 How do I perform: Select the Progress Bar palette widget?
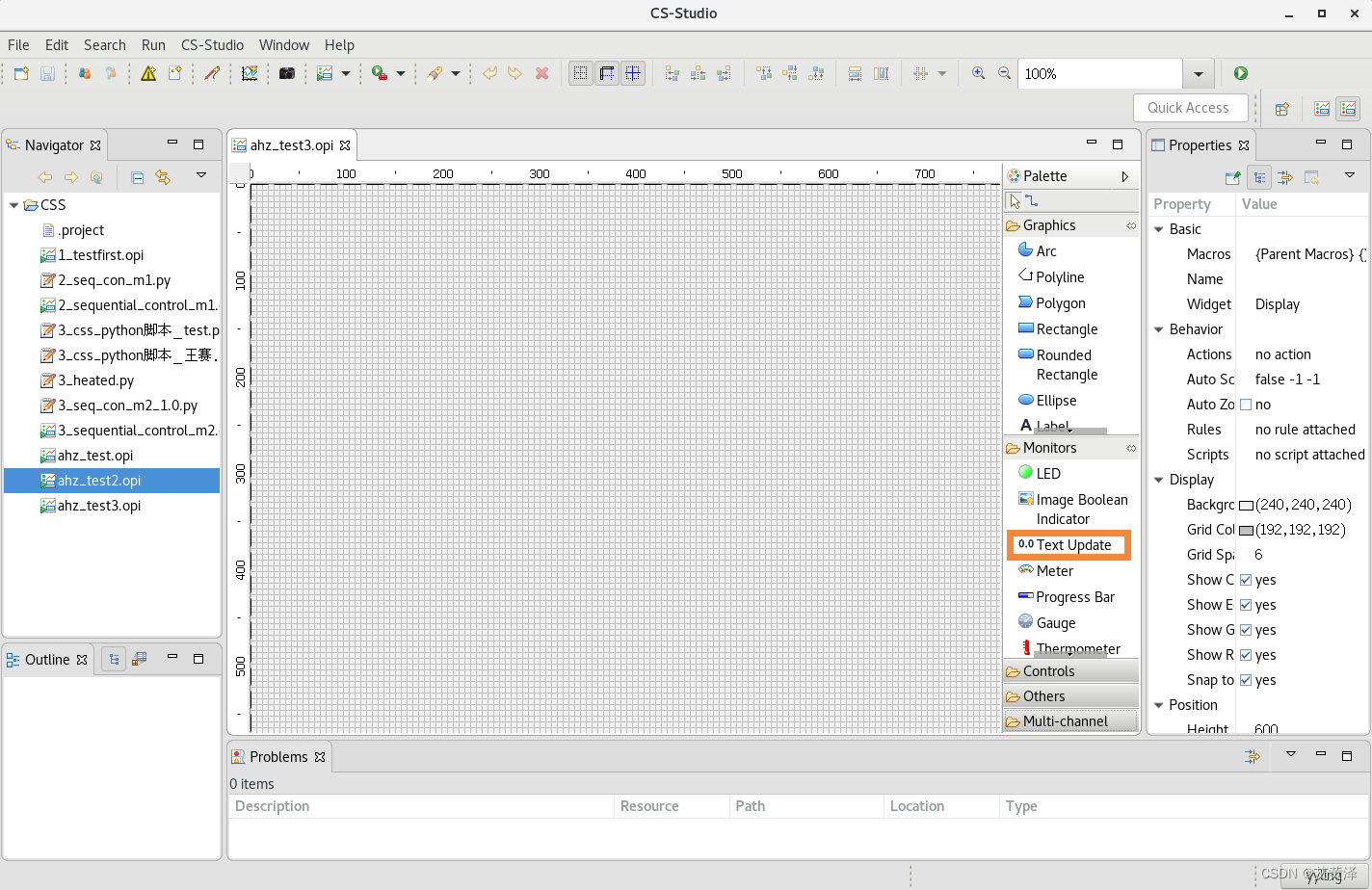coord(1067,597)
